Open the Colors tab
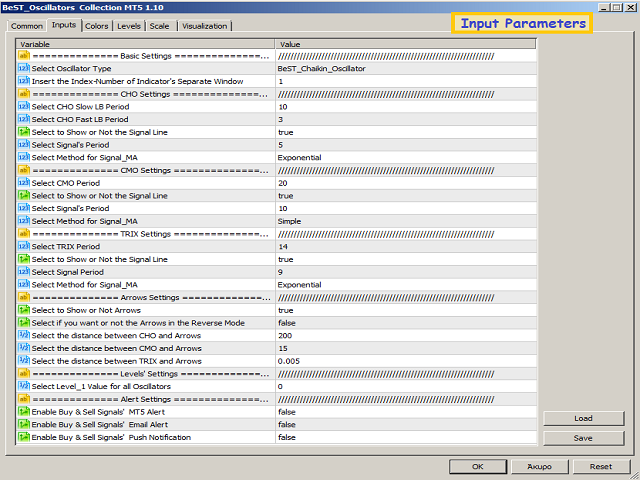Image resolution: width=640 pixels, height=480 pixels. coord(97,26)
